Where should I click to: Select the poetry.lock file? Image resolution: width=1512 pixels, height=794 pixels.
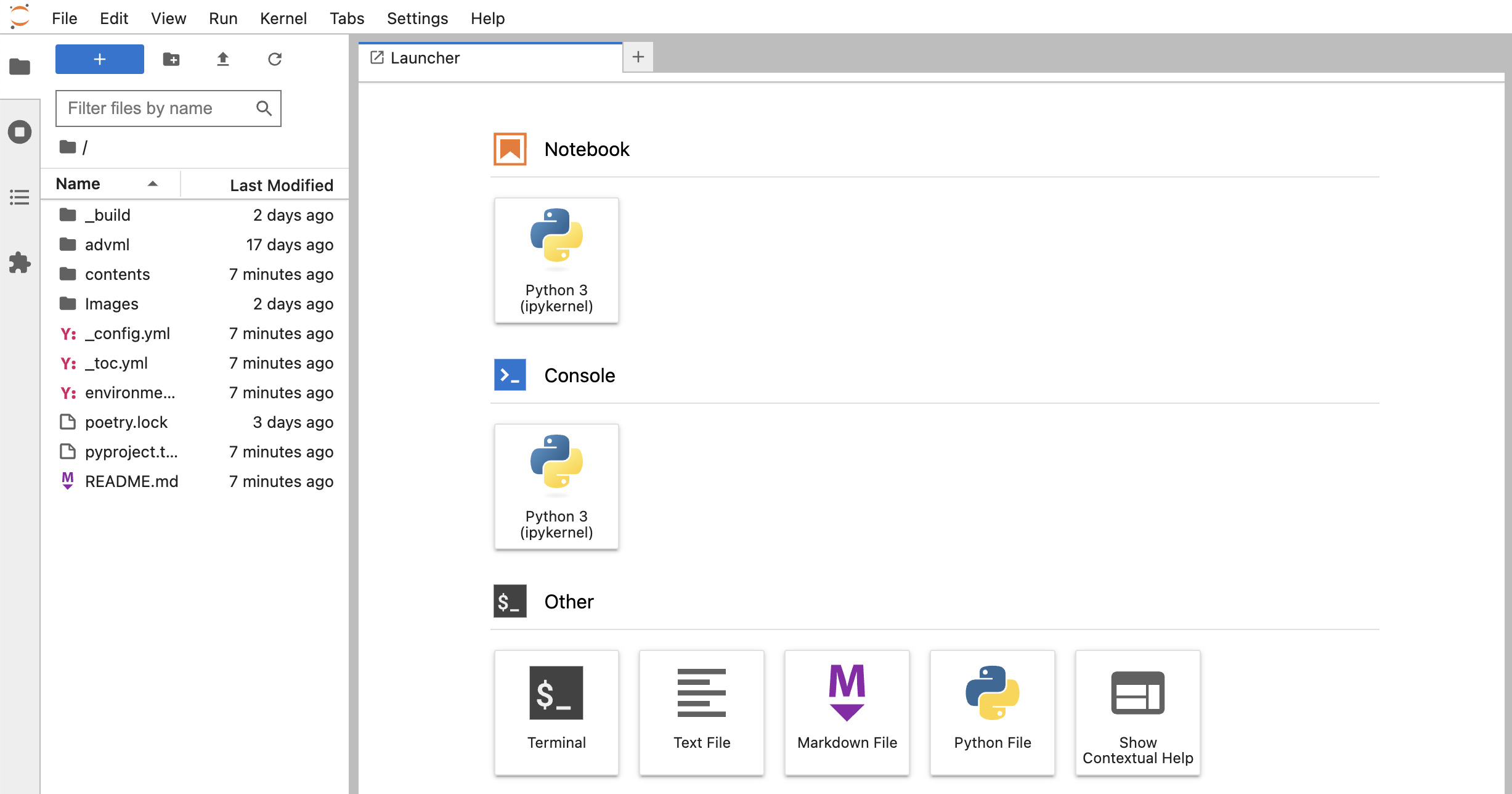click(x=195, y=422)
